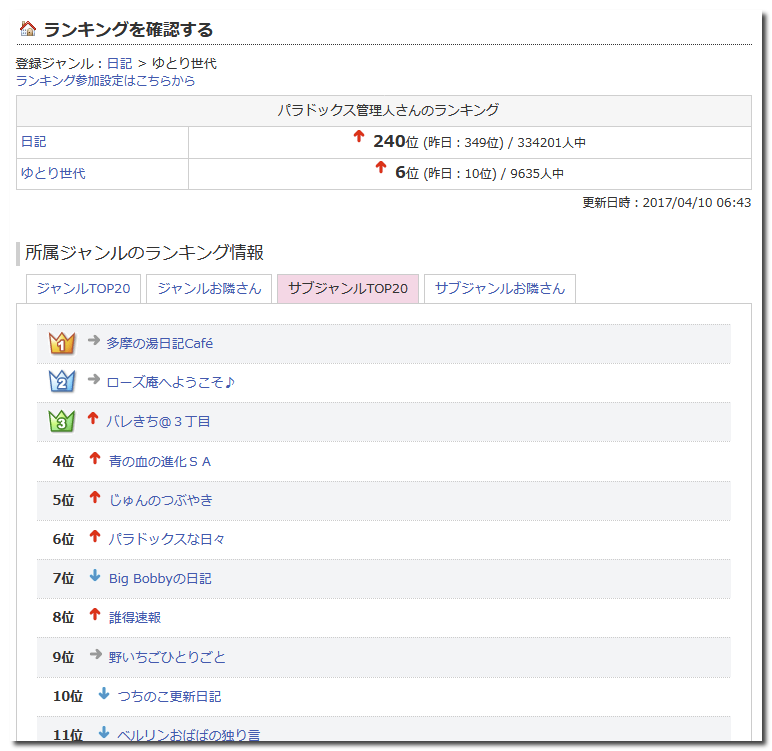
Task: Visit the ローズ庵へようこそ♪ blog
Action: pos(170,382)
